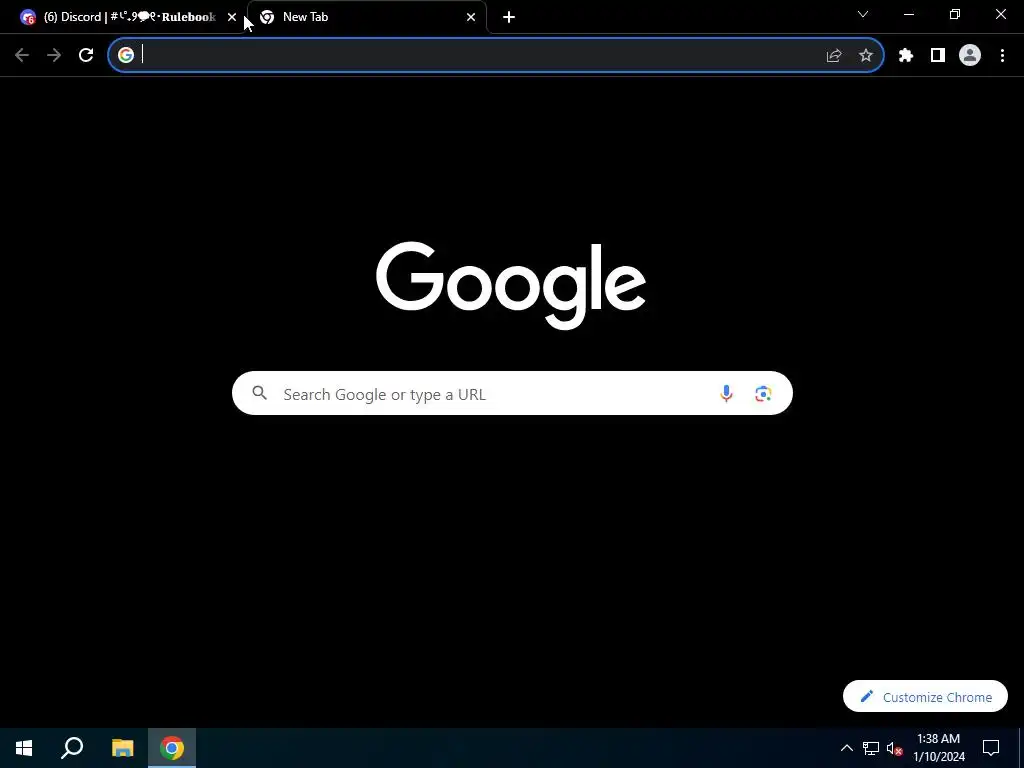1024x768 pixels.
Task: Click the Search Google or type a URL box
Action: point(512,393)
